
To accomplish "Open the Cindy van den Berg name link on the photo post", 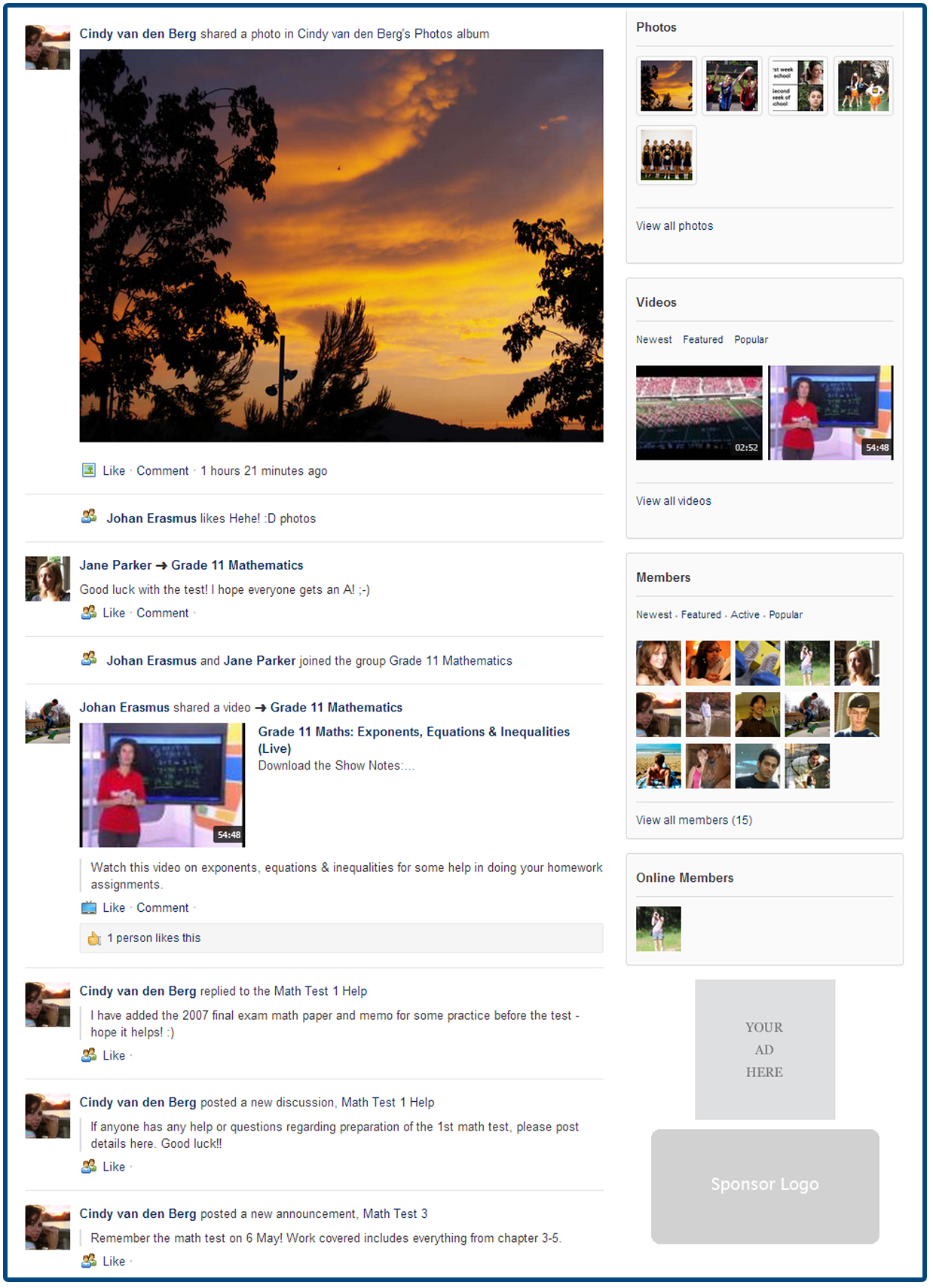I will 138,34.
